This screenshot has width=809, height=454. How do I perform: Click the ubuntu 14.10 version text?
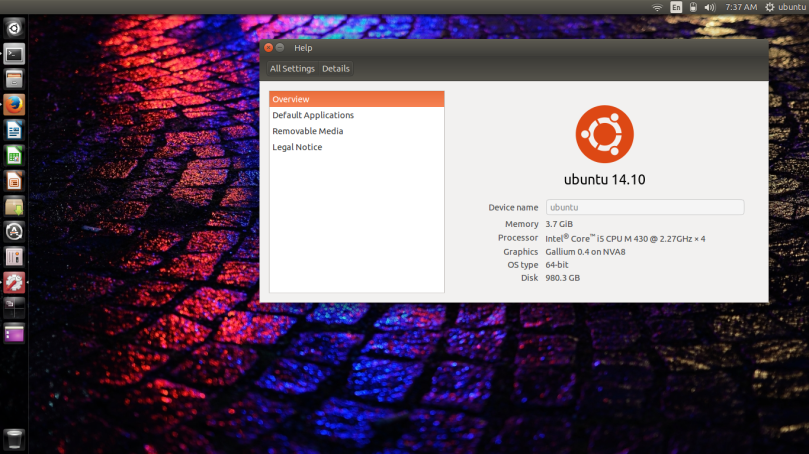tap(604, 180)
